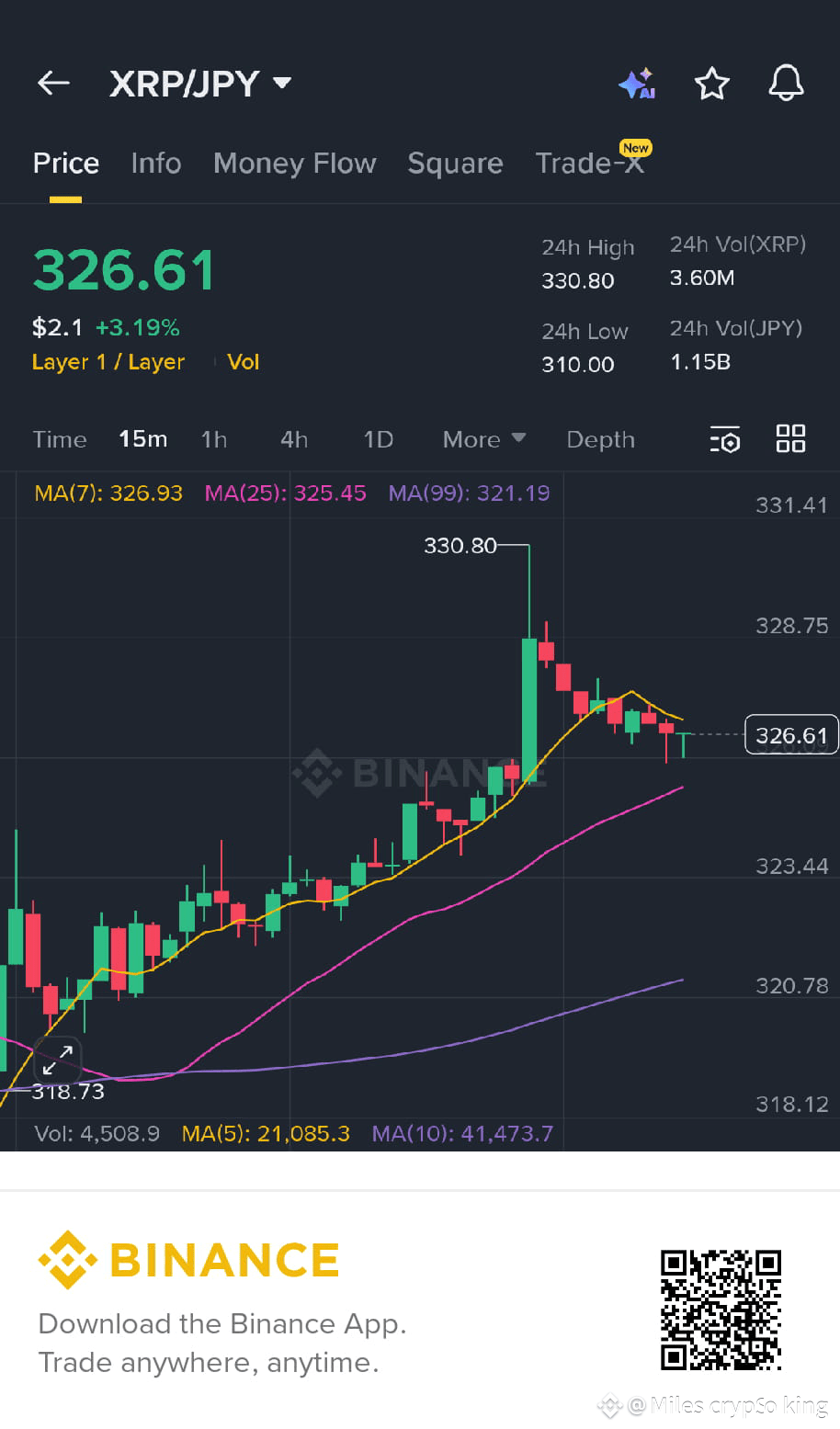This screenshot has height=1429, width=840.
Task: Open the chart layout grid icon
Action: (790, 438)
